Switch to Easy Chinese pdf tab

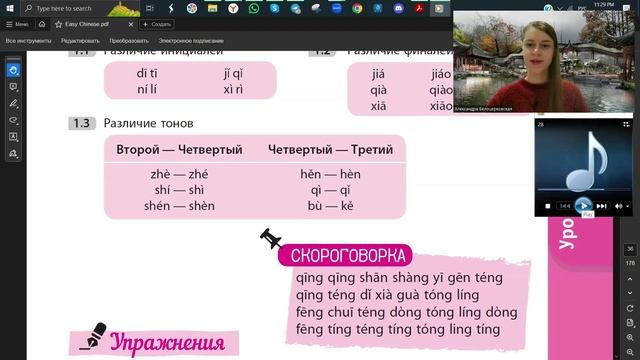click(87, 24)
